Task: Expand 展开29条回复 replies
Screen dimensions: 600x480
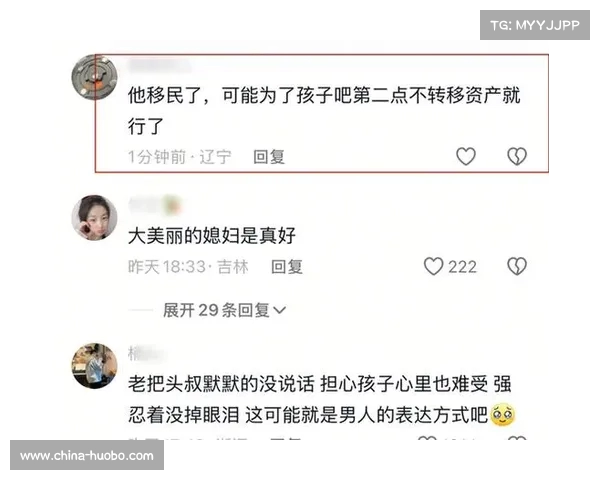Action: tap(224, 310)
